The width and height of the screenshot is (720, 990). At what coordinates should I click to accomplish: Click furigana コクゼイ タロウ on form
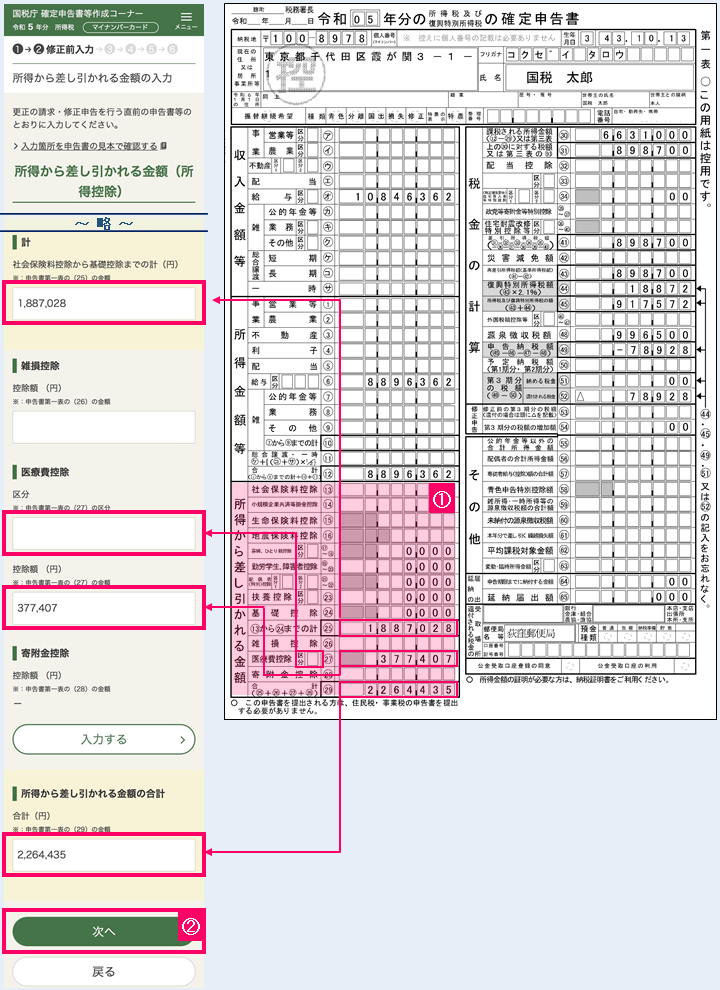click(565, 55)
